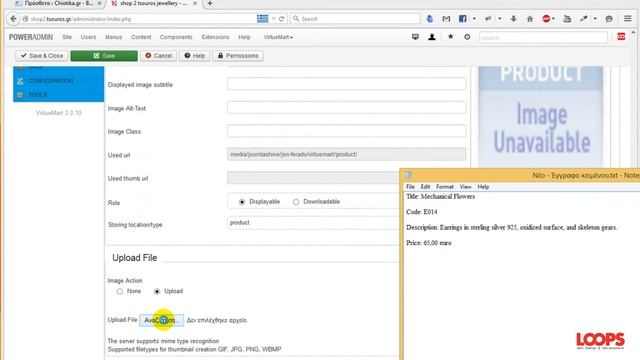The height and width of the screenshot is (360, 640).
Task: Open TOOLS in the VirtueMart sidebar
Action: tap(38, 95)
